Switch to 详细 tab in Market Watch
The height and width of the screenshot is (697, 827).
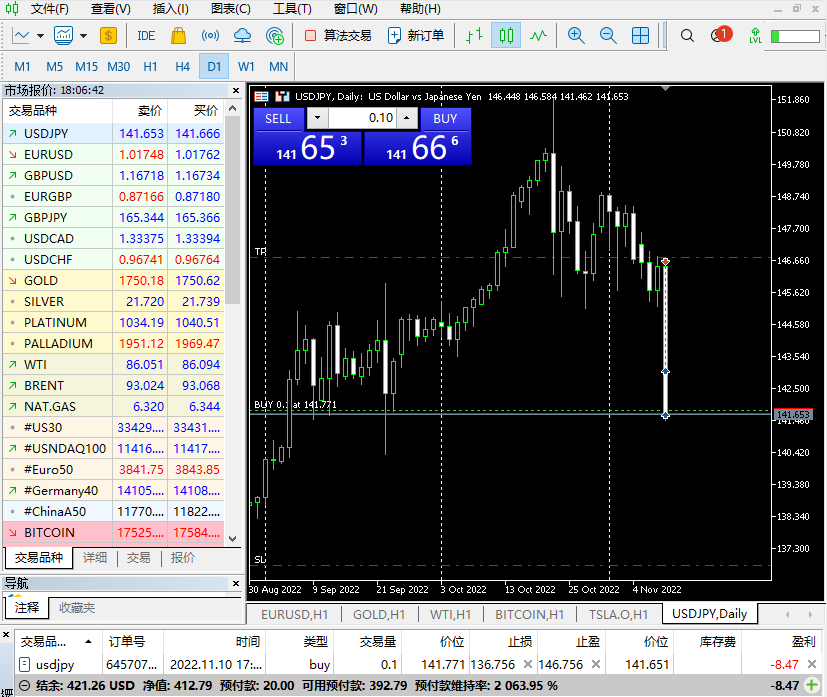pyautogui.click(x=95, y=558)
